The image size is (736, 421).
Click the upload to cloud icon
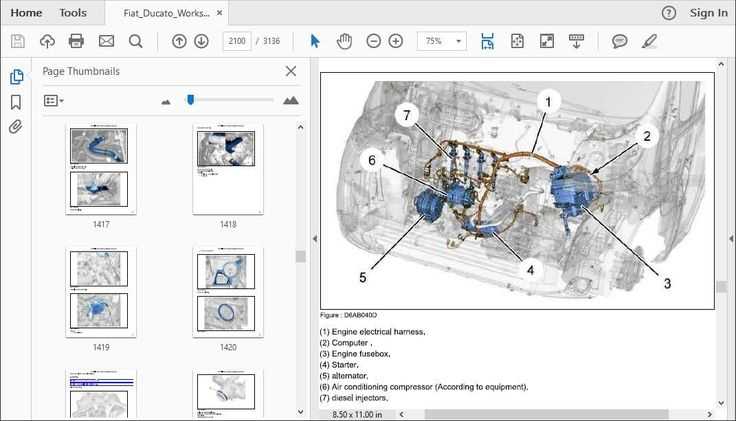47,41
